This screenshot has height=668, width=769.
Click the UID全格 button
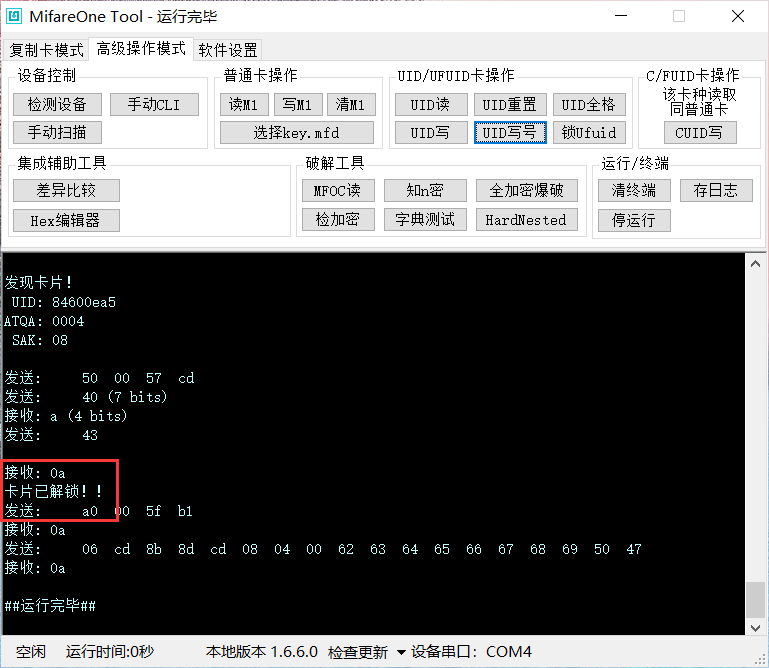pos(589,104)
